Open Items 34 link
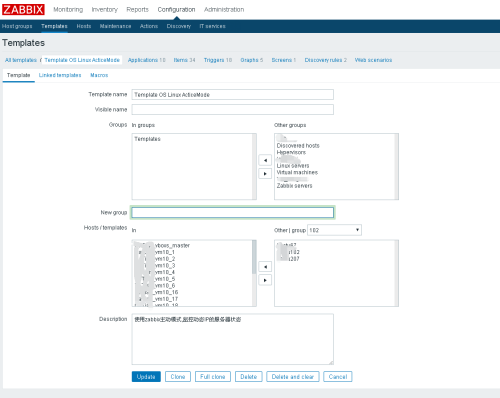 tap(184, 60)
